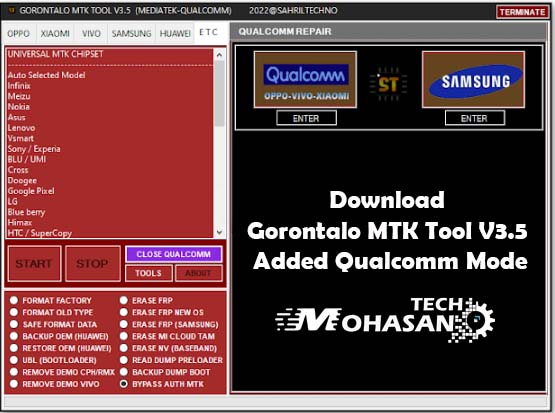Viewport: 555px width, 413px height.
Task: Switch to the OPPO tab
Action: pos(18,34)
